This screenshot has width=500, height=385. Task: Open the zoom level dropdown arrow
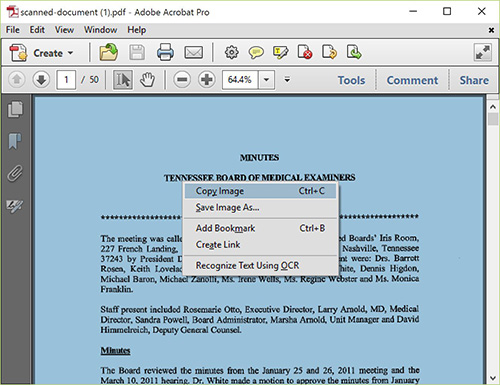click(266, 80)
